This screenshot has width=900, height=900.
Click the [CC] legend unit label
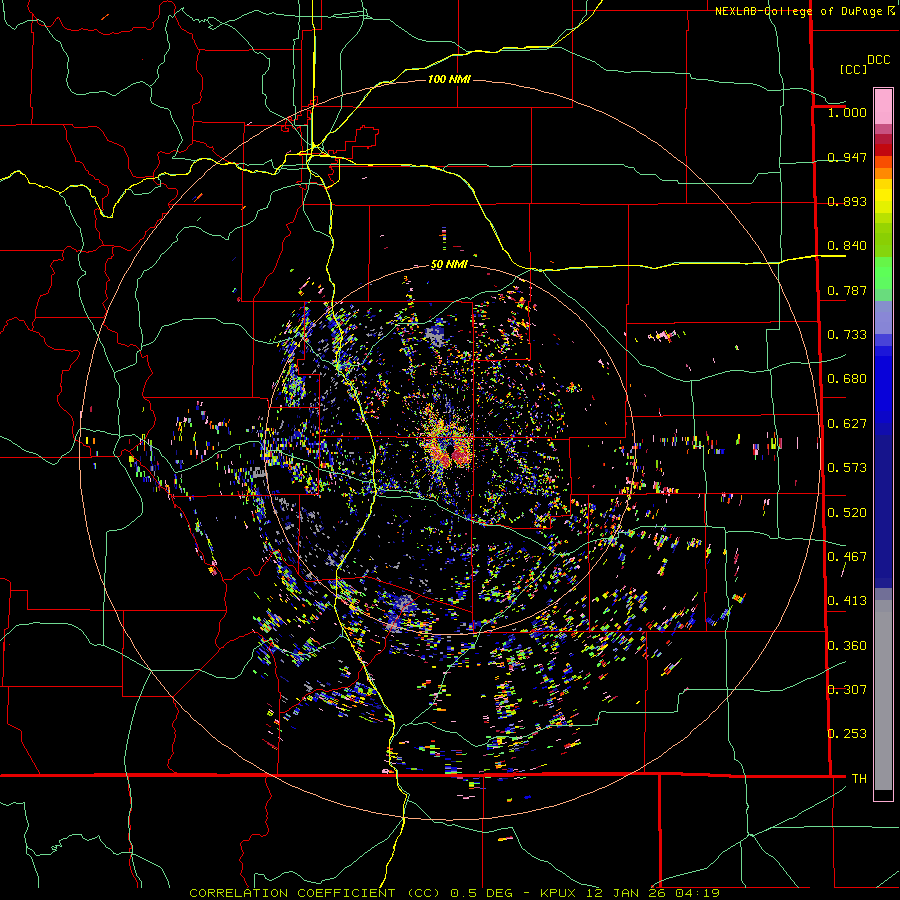[853, 69]
